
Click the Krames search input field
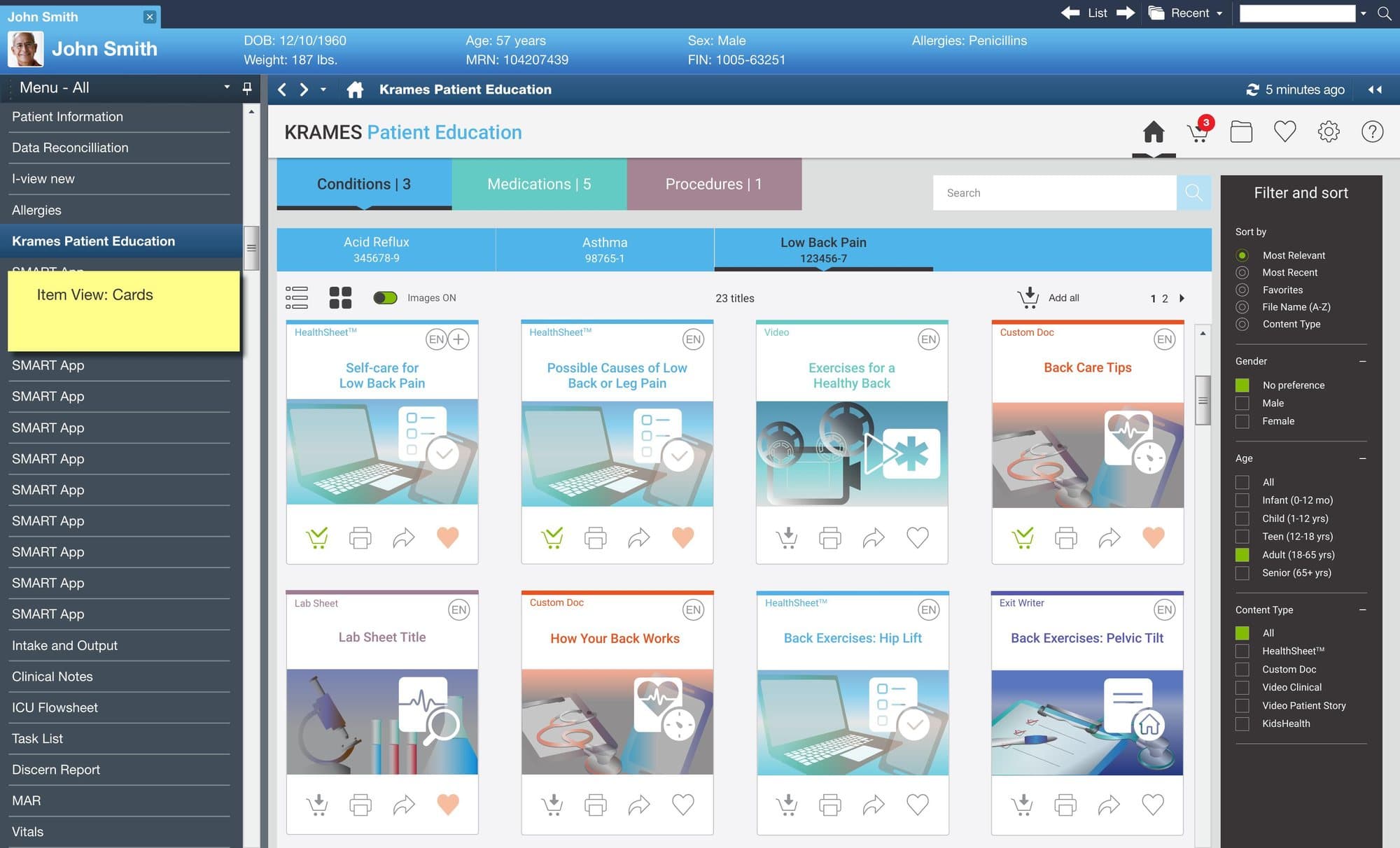click(x=1054, y=192)
